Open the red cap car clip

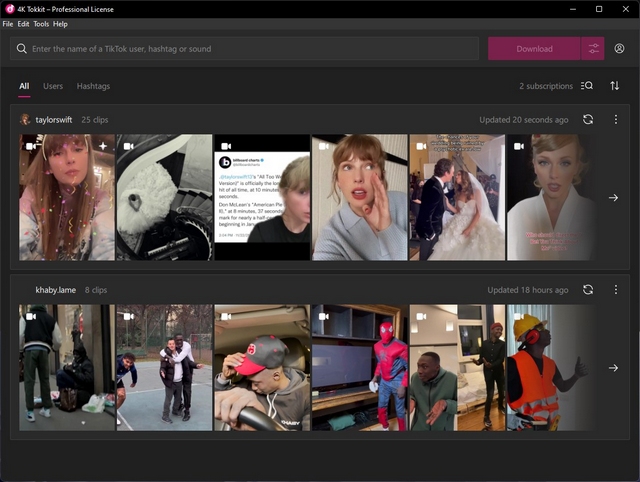tap(262, 367)
